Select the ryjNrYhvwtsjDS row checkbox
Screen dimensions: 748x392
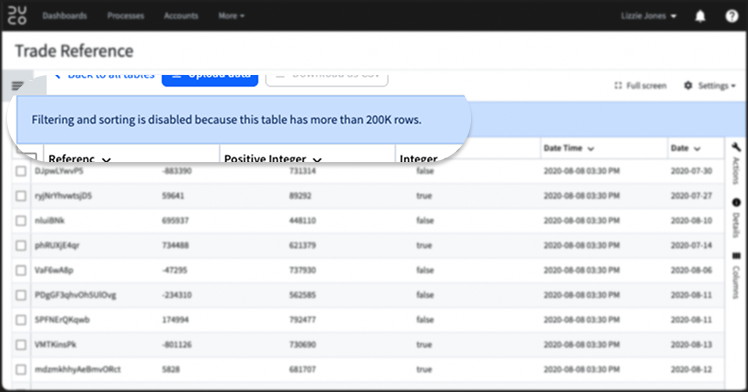click(21, 196)
